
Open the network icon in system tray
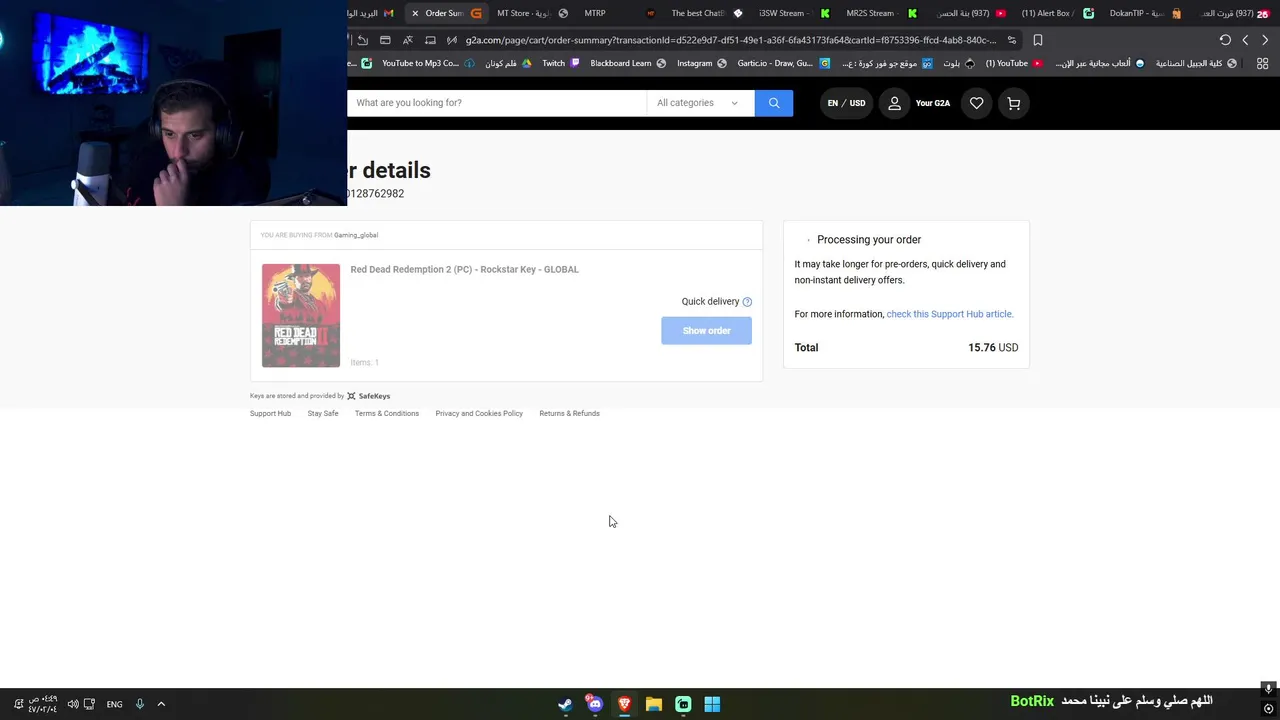(x=90, y=704)
